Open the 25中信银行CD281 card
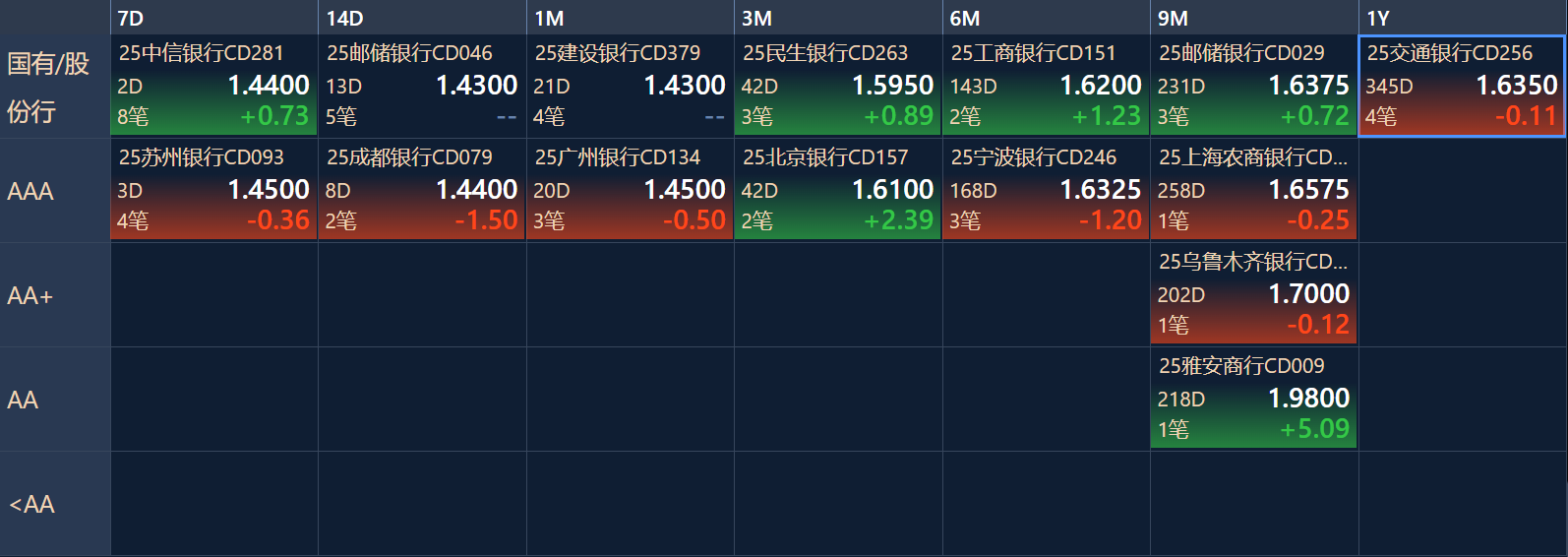The width and height of the screenshot is (1568, 557). (x=213, y=87)
